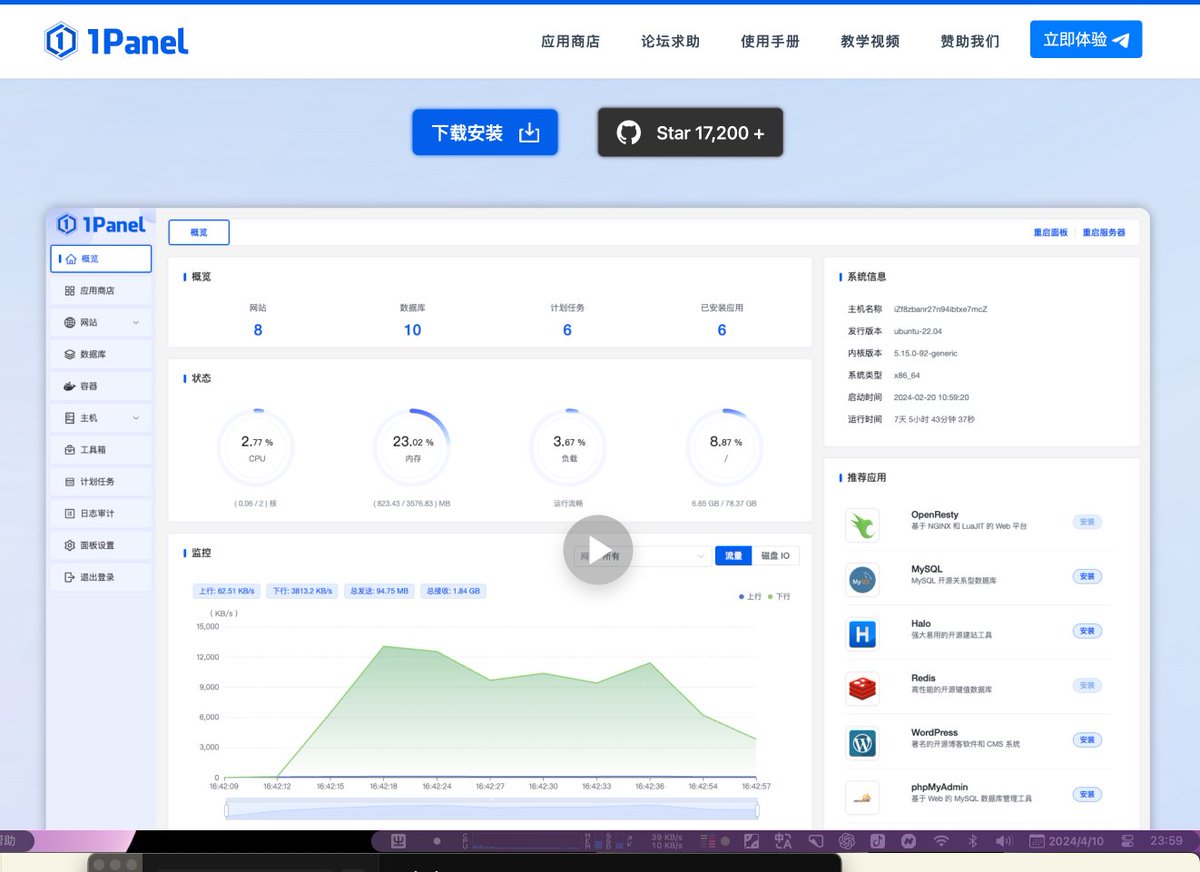Click the GitHub octocat icon

628,132
